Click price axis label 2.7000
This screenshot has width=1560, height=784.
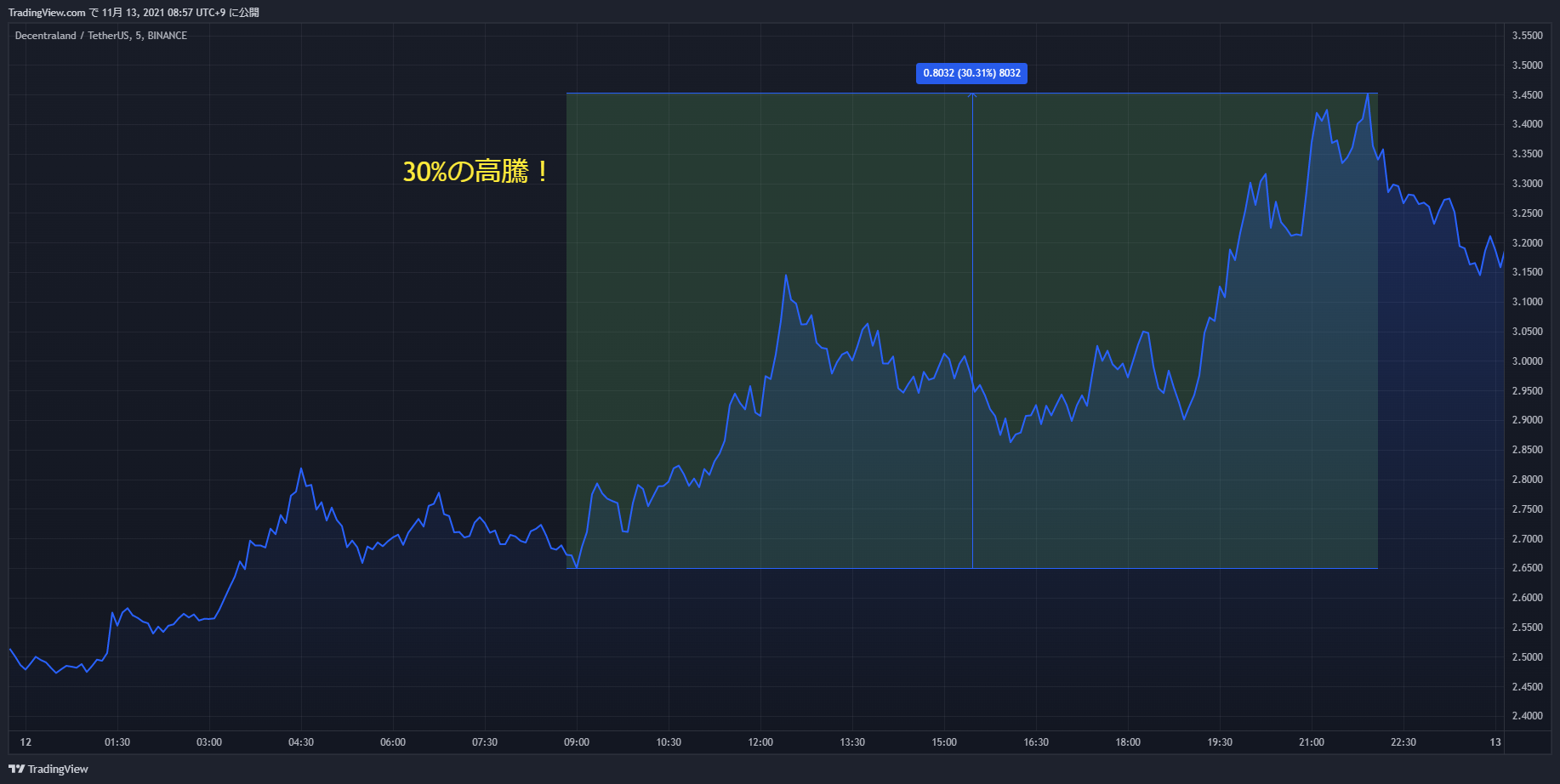coord(1527,539)
